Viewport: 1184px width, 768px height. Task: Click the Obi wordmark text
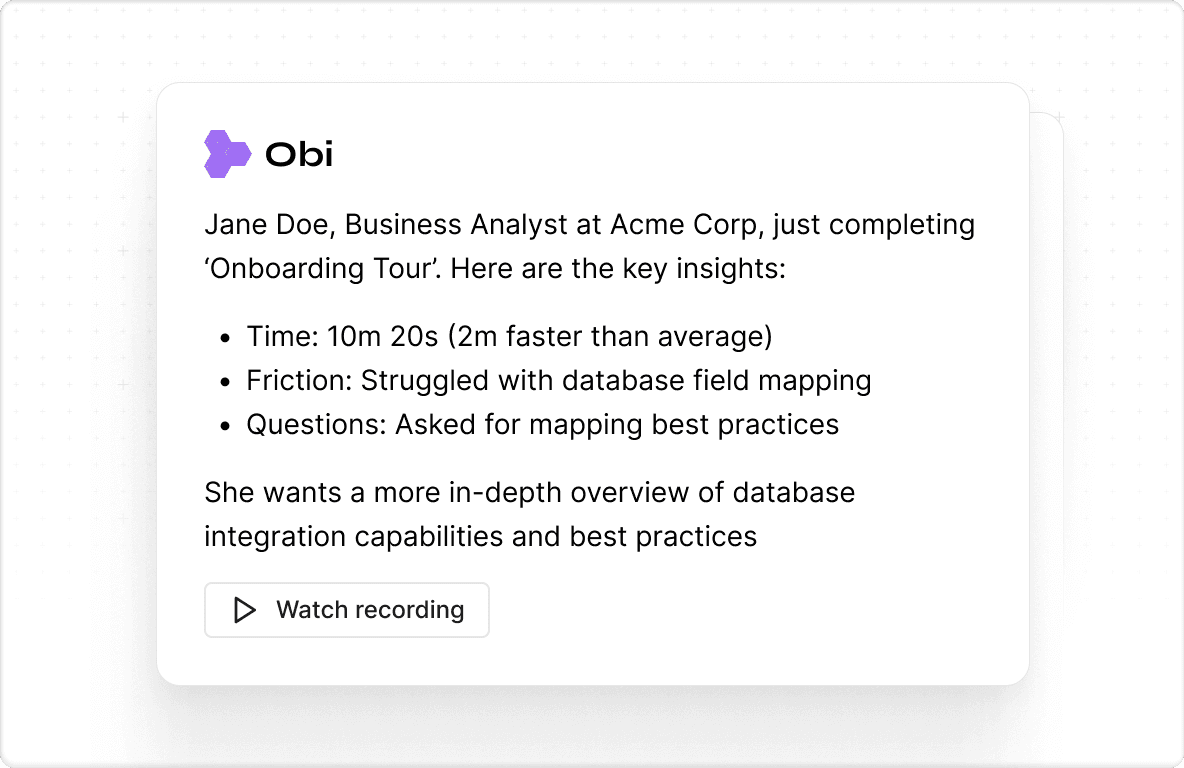pyautogui.click(x=299, y=155)
